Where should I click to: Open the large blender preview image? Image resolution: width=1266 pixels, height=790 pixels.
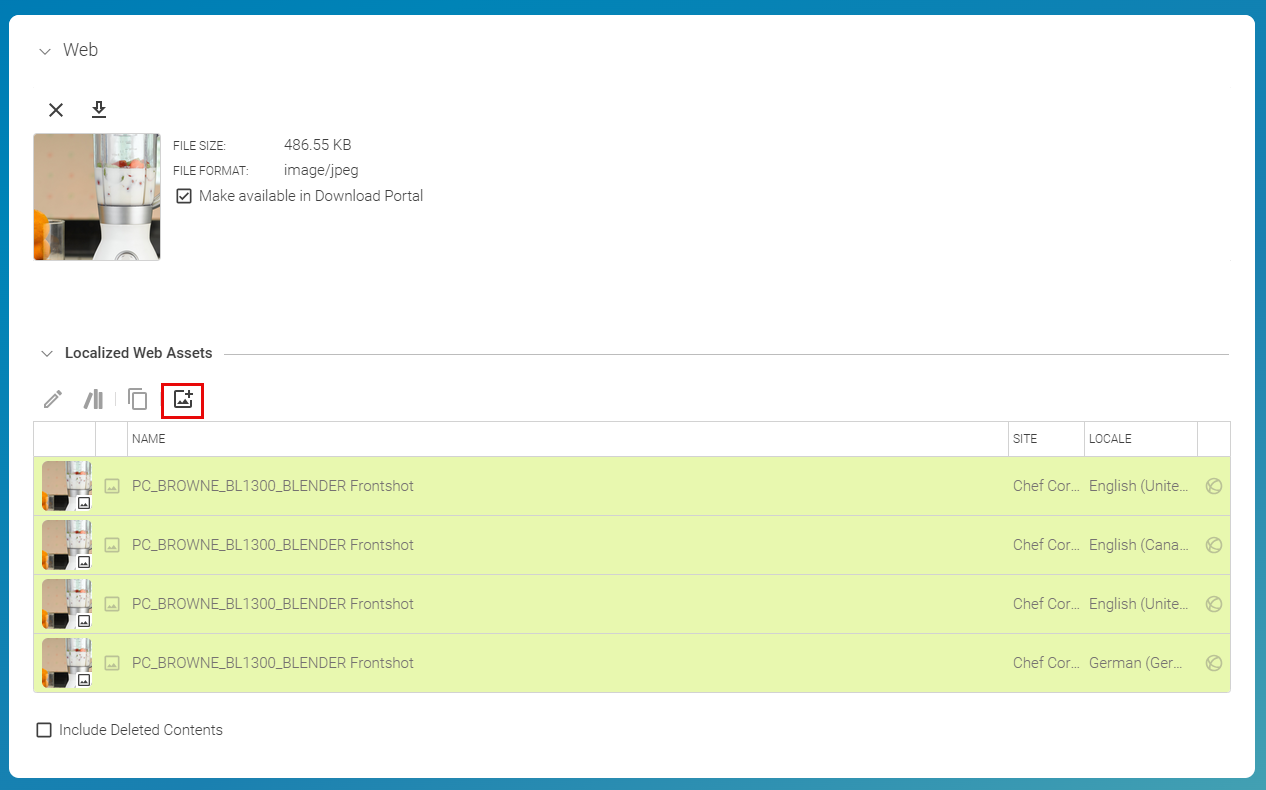click(97, 197)
